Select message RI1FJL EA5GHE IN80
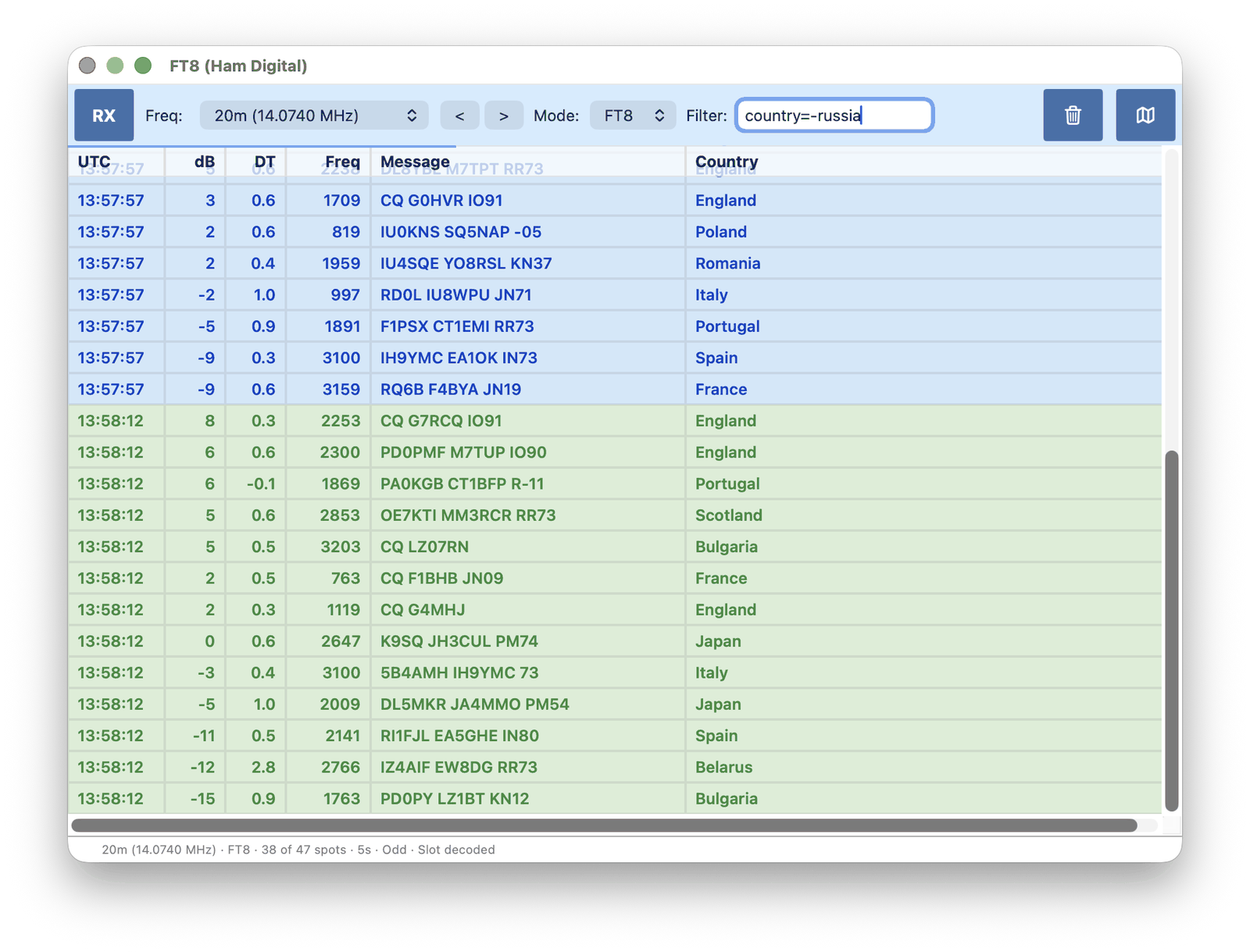This screenshot has width=1250, height=952. 459,736
